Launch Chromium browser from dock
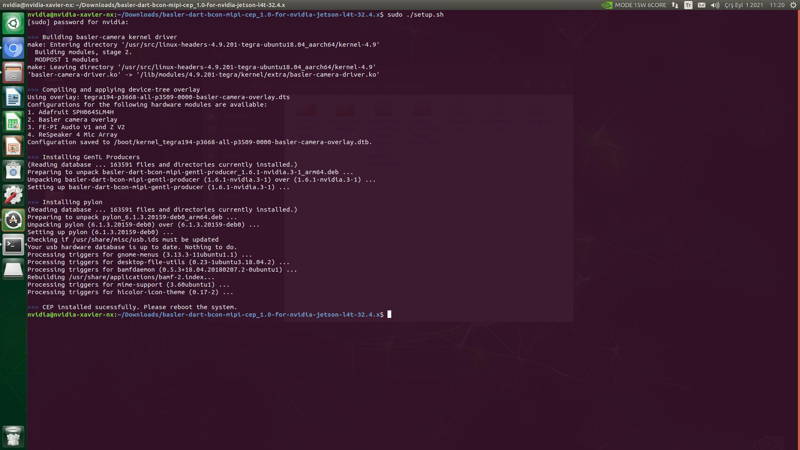The image size is (800, 450). tap(13, 48)
